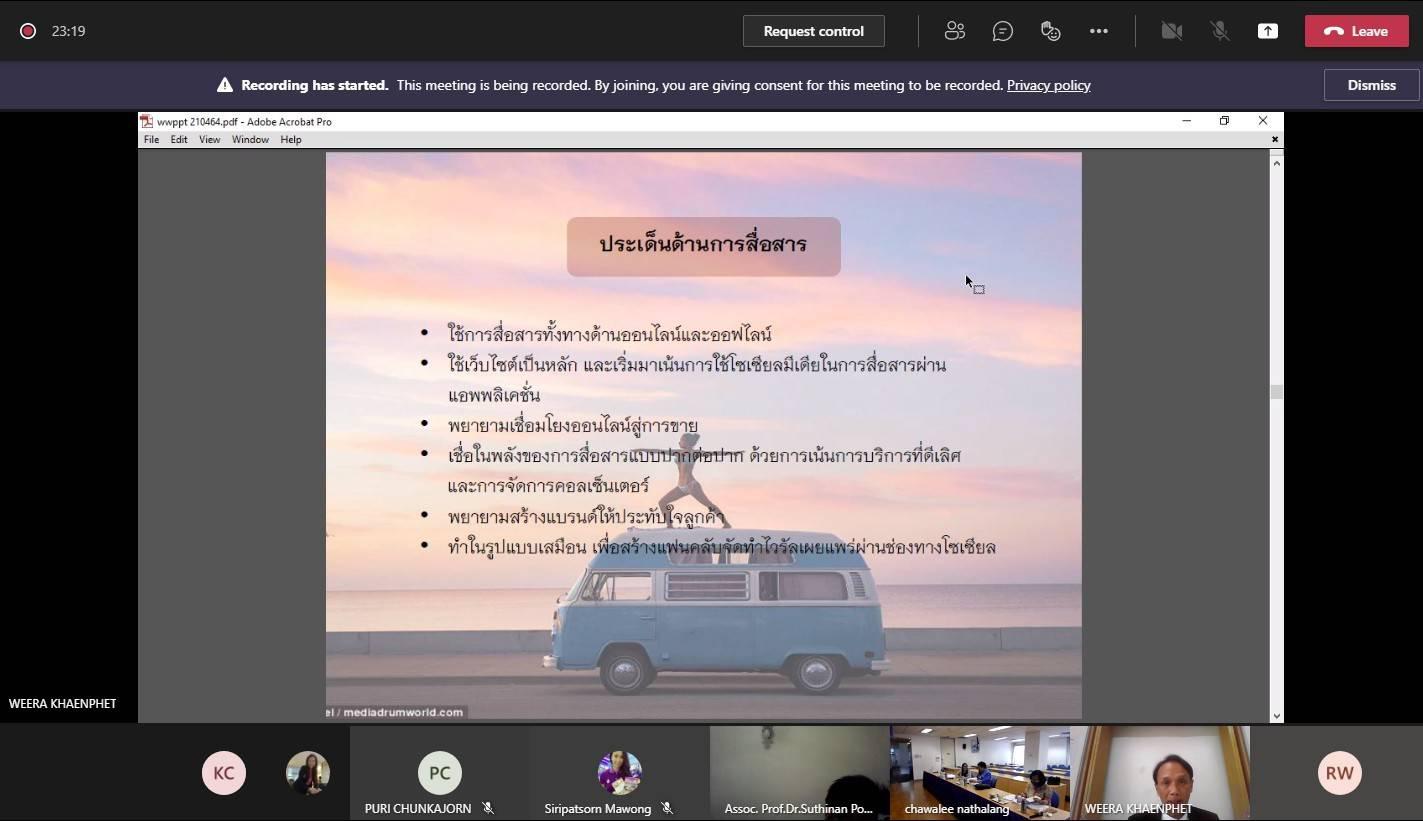Open the Privacy policy link
Screen dimensions: 1423x821
[x=1048, y=85]
